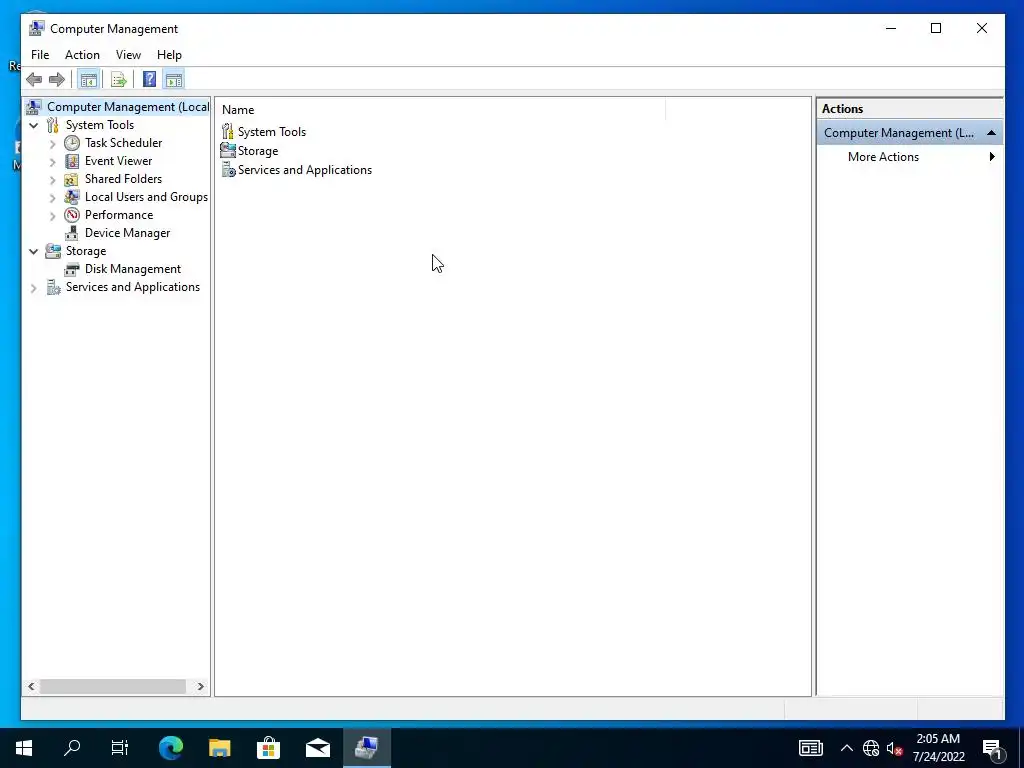Click the System Tools text in center list
This screenshot has width=1024, height=768.
point(272,132)
